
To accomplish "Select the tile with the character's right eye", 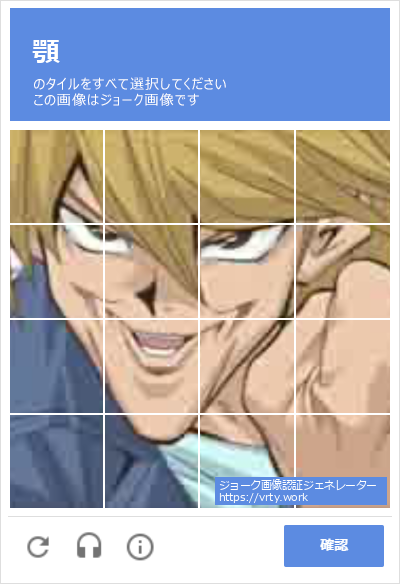I will 247,272.
